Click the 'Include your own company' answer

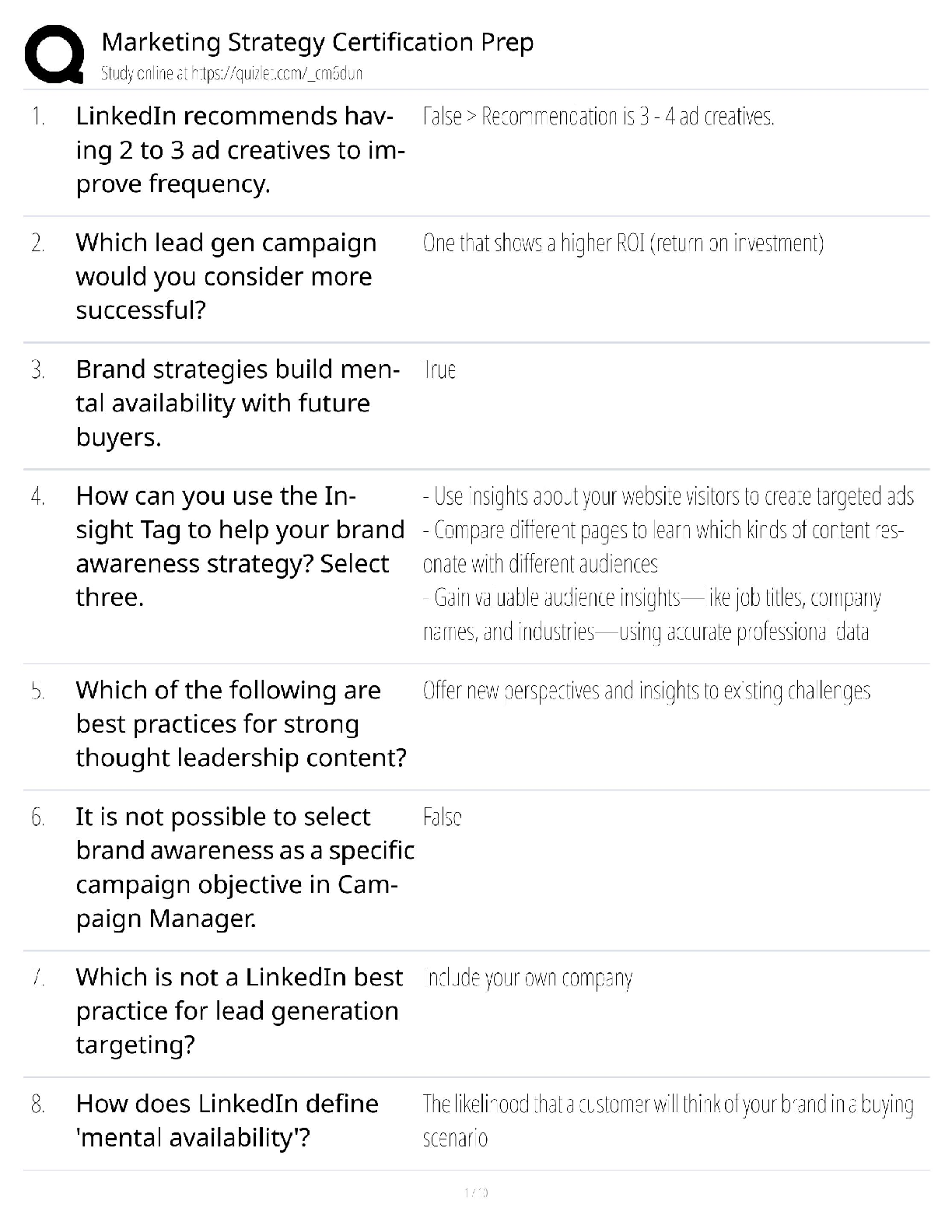coord(529,978)
